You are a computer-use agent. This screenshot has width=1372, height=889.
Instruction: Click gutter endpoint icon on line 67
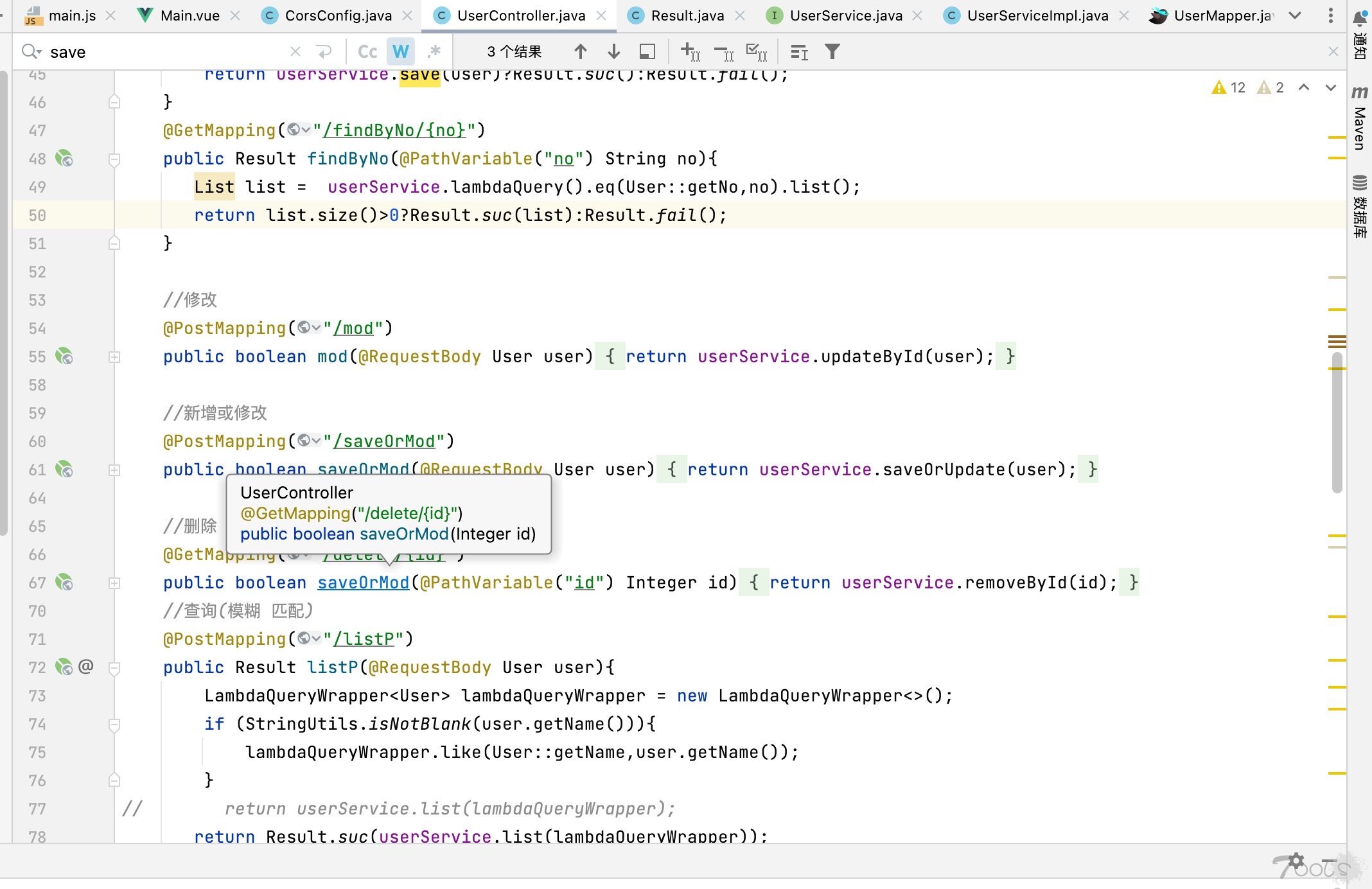click(64, 583)
